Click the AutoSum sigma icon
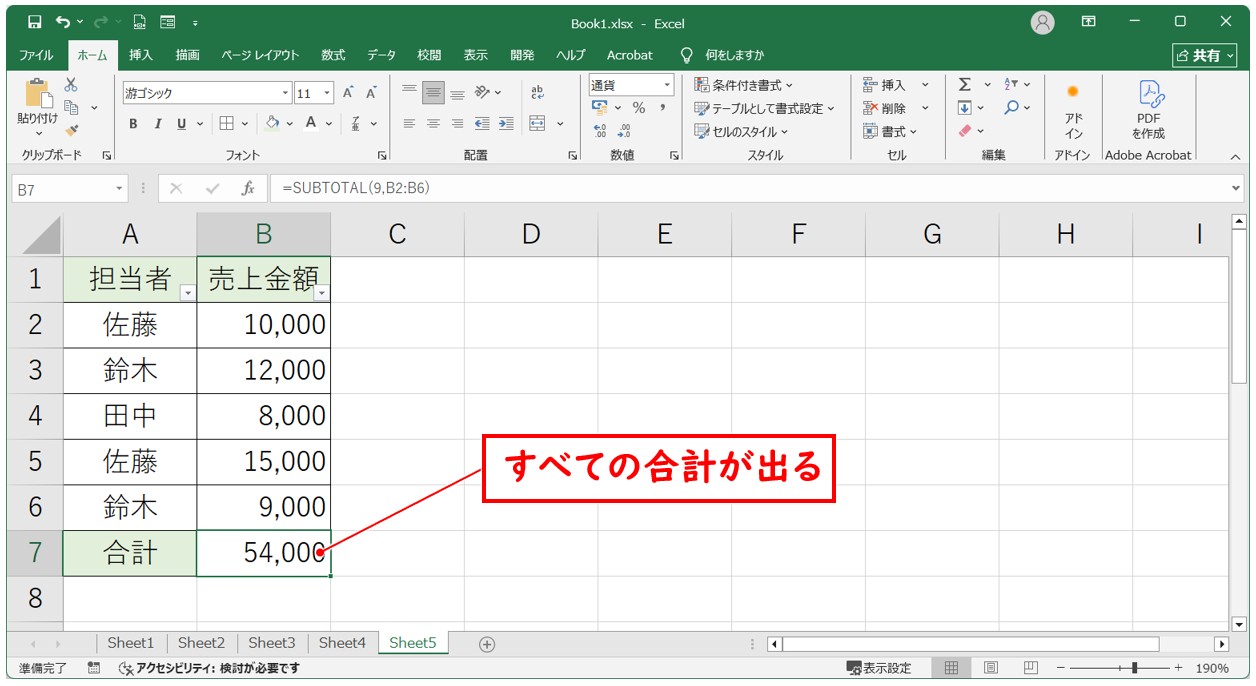1256x686 pixels. point(965,85)
